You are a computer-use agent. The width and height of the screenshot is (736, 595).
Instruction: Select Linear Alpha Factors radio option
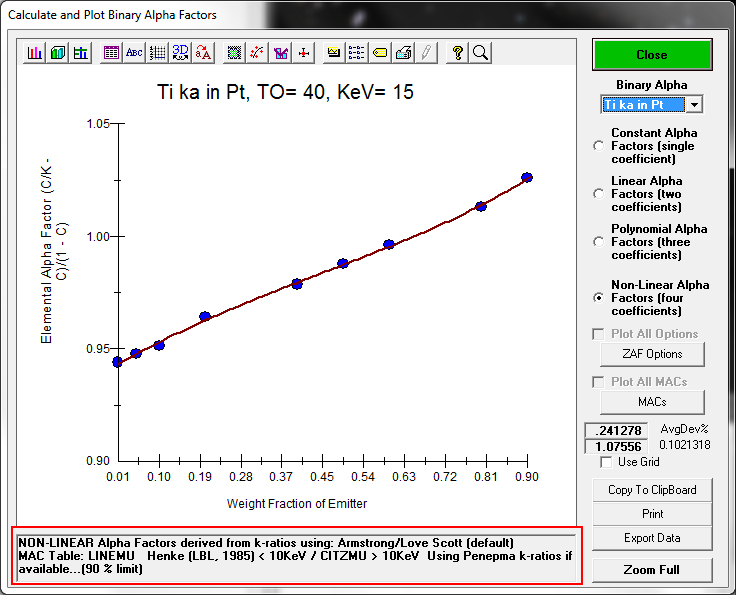(599, 194)
